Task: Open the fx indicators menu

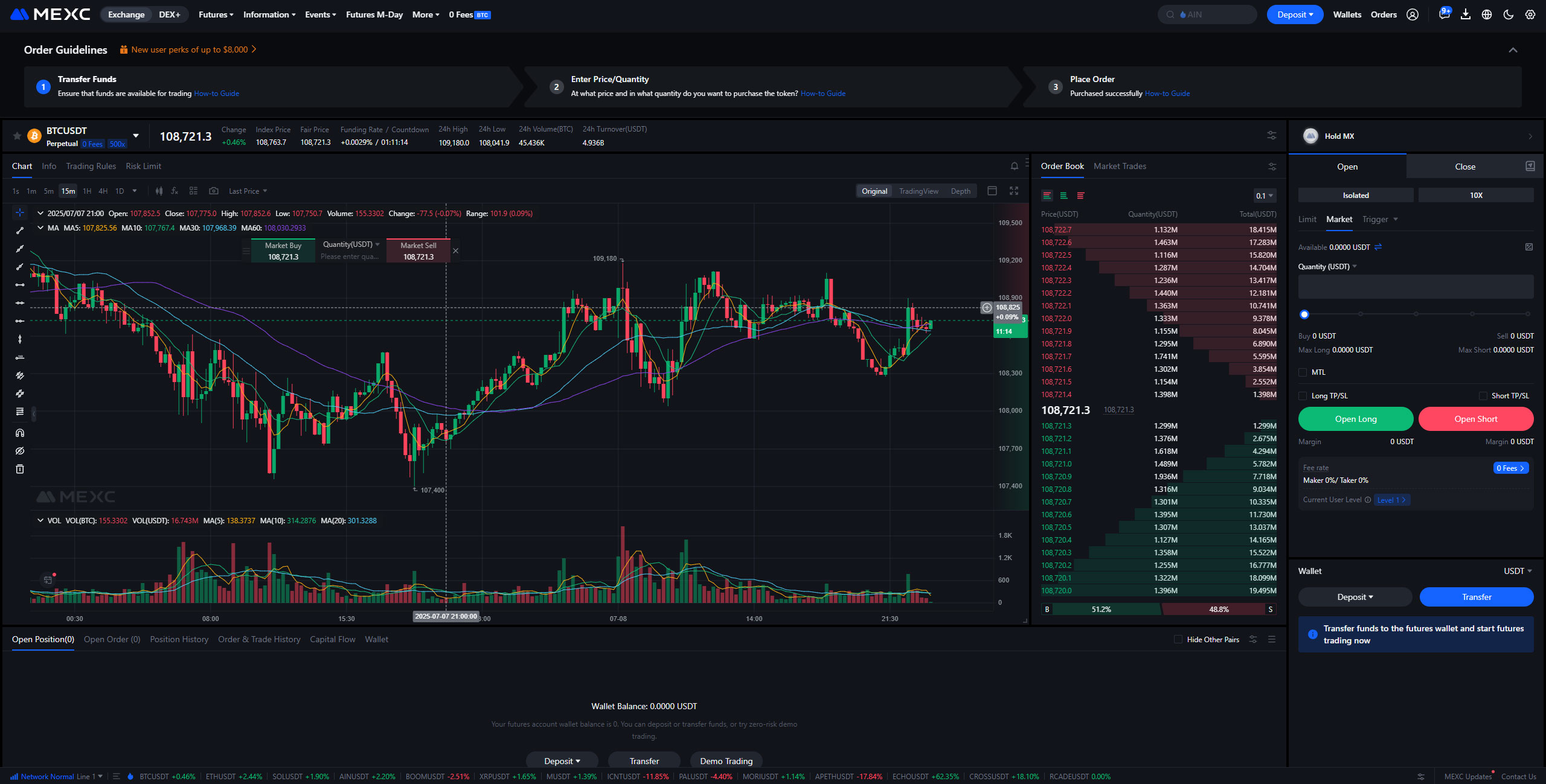Action: click(x=175, y=191)
